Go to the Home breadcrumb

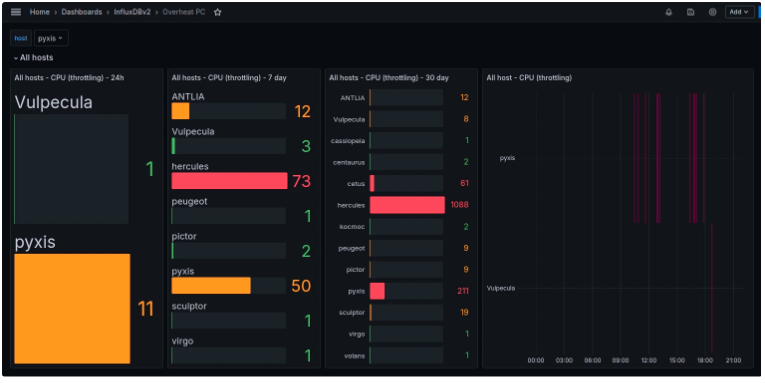40,12
